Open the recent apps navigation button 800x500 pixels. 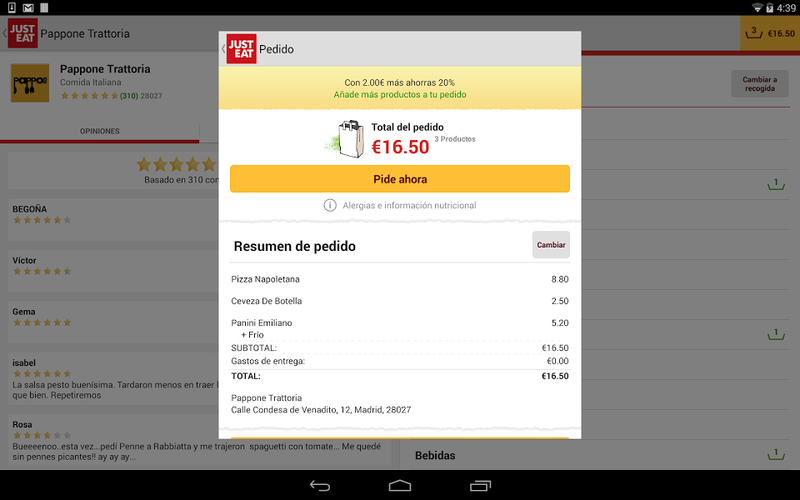pyautogui.click(x=480, y=486)
